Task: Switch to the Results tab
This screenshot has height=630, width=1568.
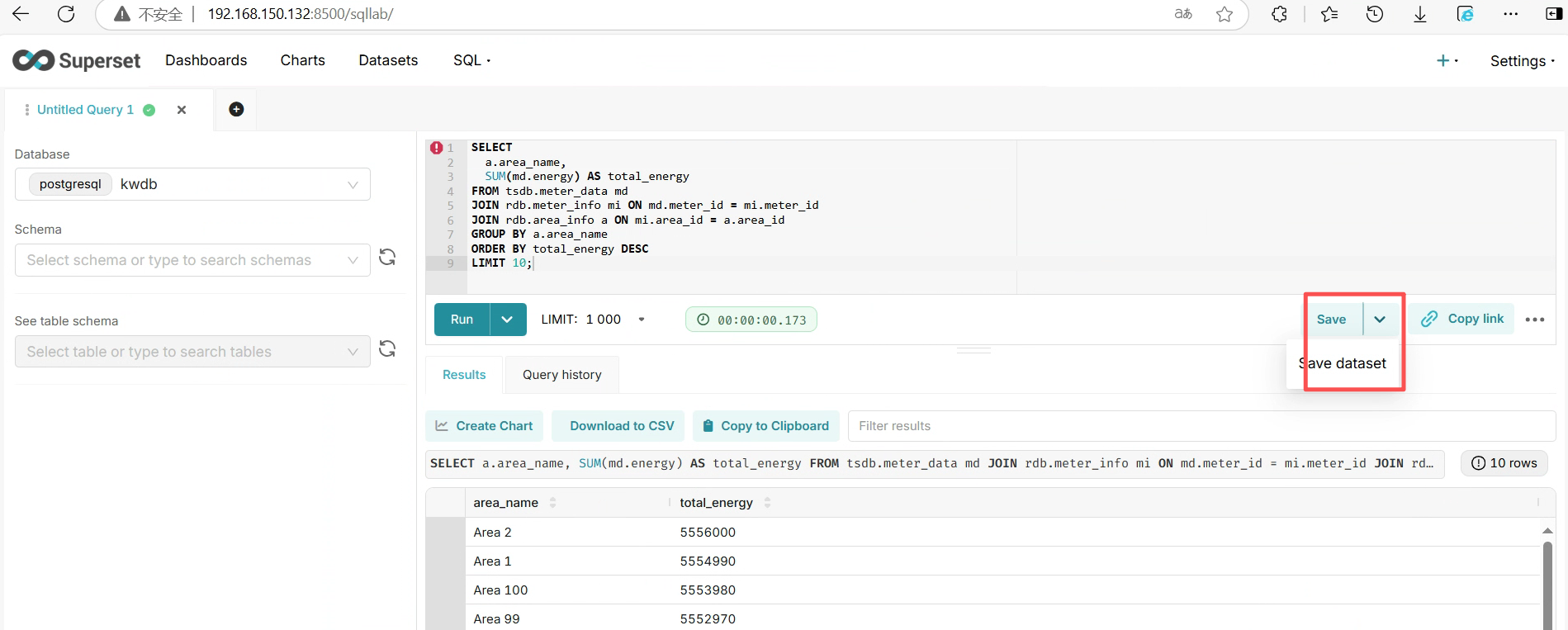Action: click(x=464, y=375)
